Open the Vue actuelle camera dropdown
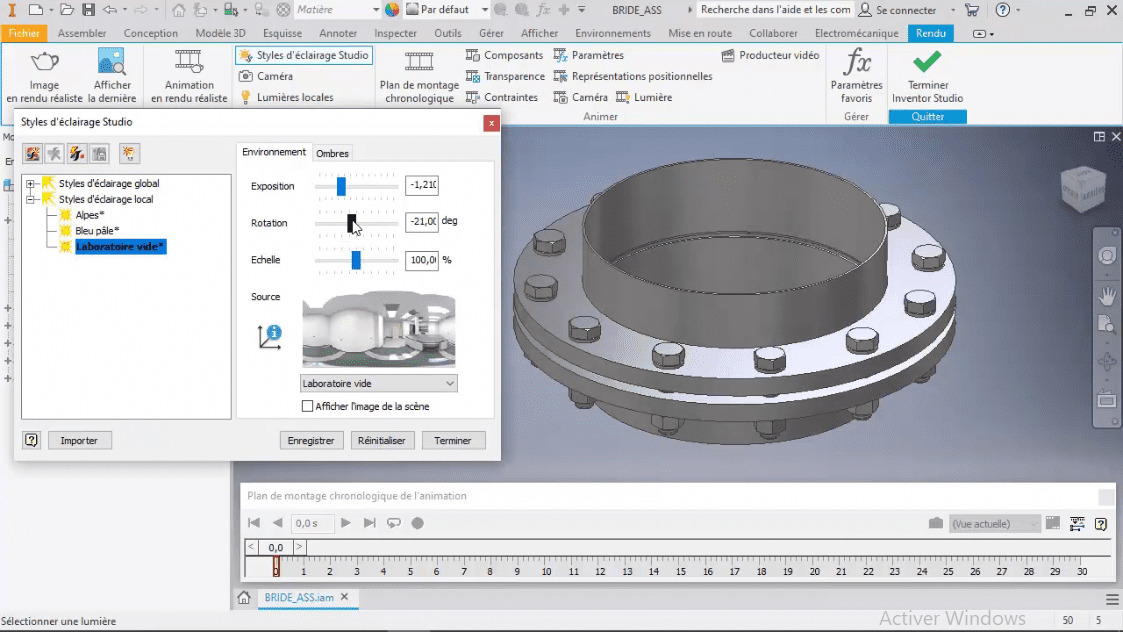Screen dimensions: 1123x632 click(x=994, y=523)
